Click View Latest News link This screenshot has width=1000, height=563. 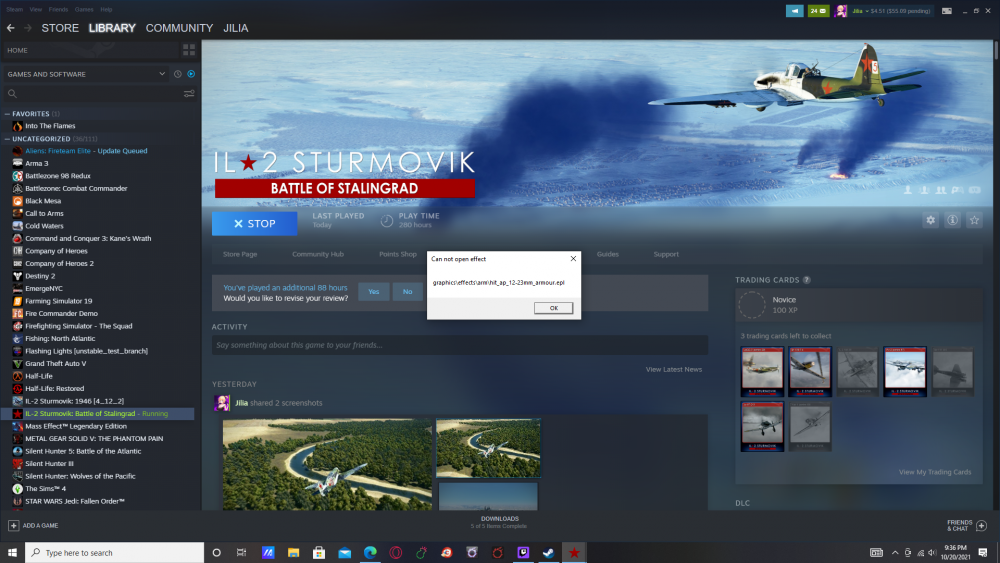[673, 369]
